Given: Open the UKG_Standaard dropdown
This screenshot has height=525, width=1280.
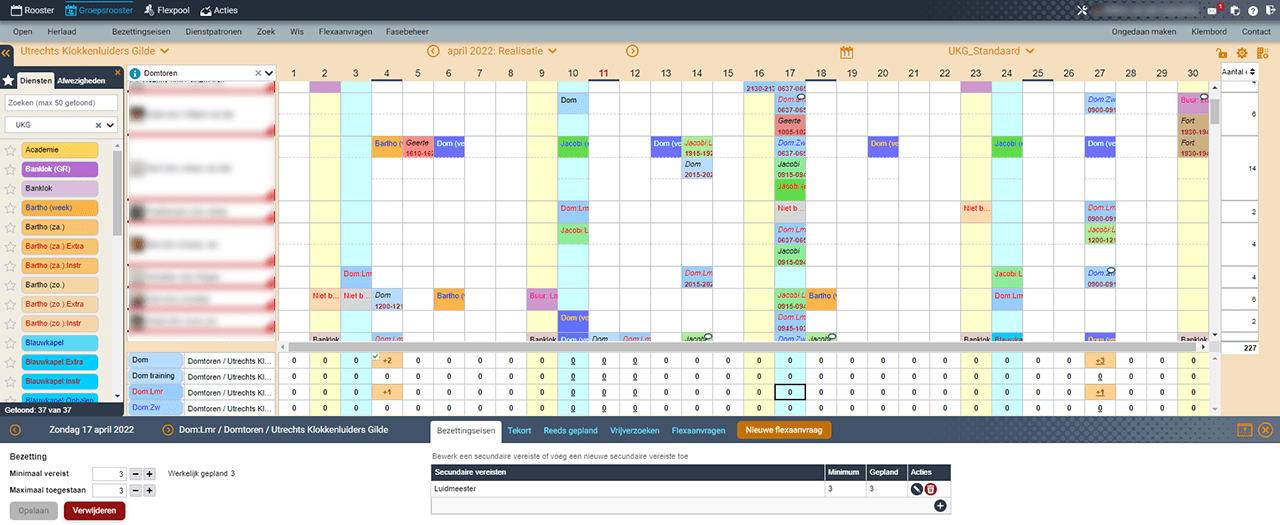Looking at the screenshot, I should (990, 51).
